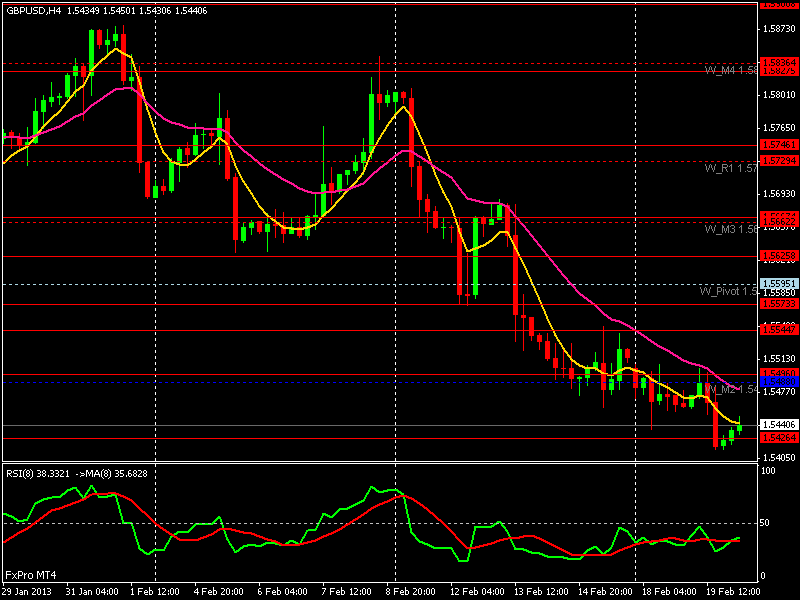Click the GBPUSD,H4 chart title text
The width and height of the screenshot is (800, 600).
point(34,10)
